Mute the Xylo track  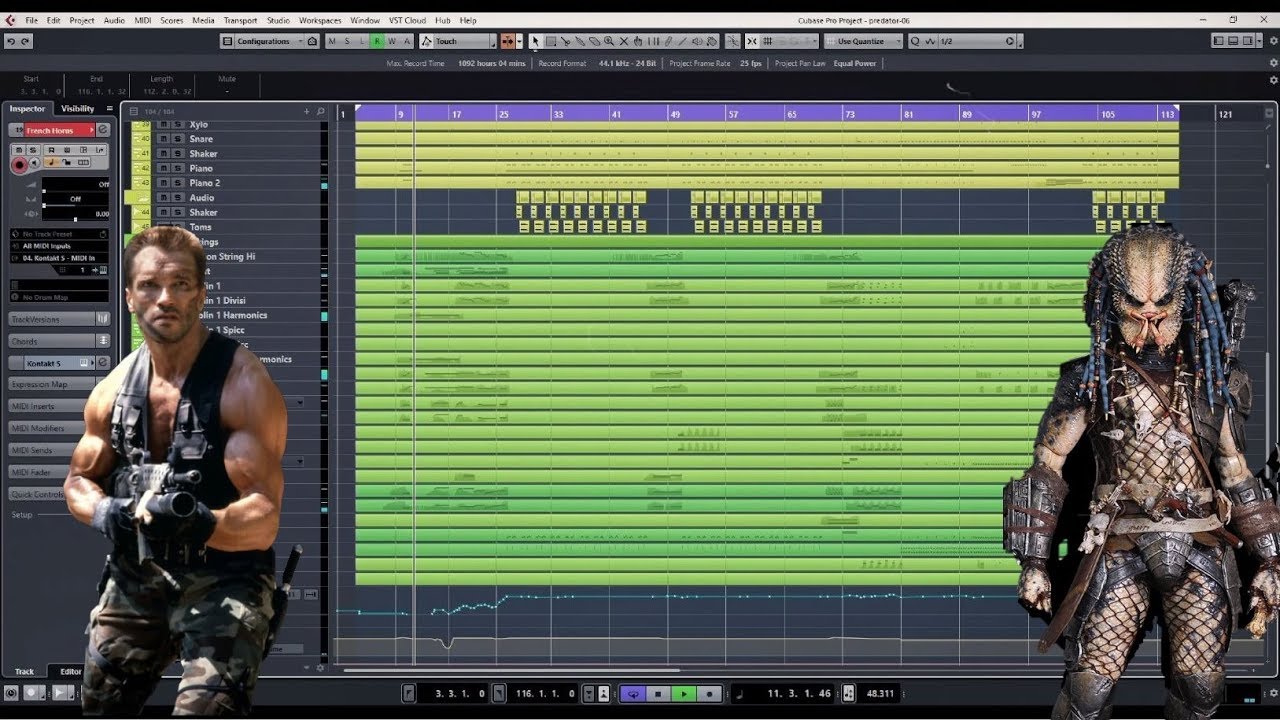coord(164,125)
